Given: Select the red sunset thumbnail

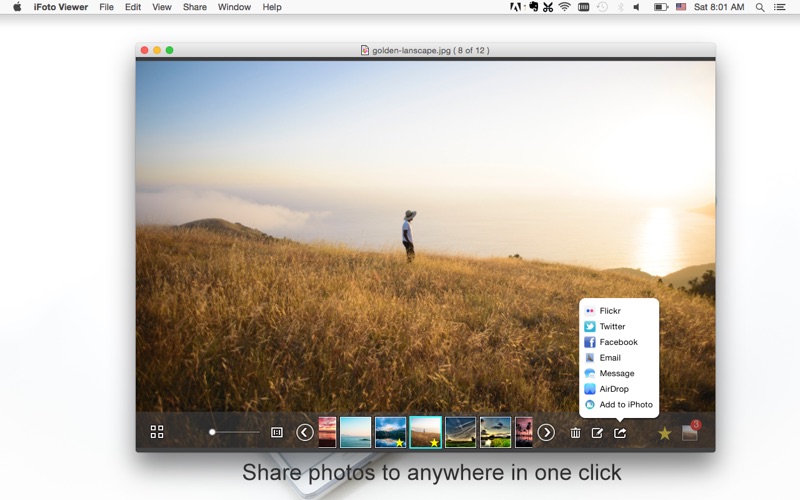Looking at the screenshot, I should click(x=327, y=432).
